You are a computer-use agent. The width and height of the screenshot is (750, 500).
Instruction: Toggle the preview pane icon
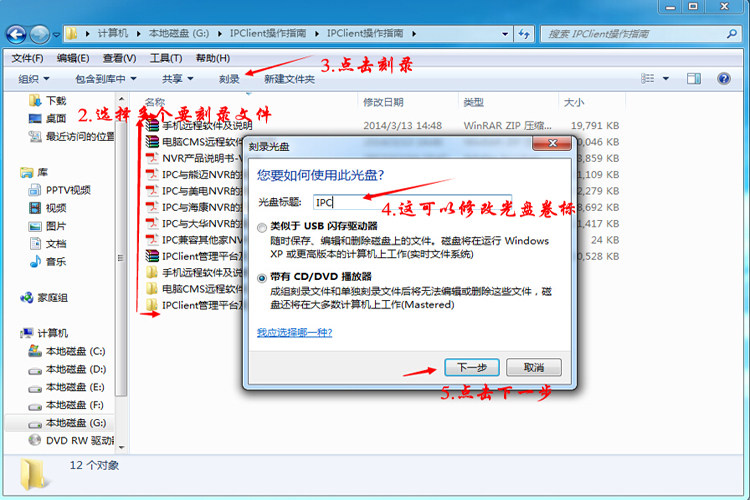694,78
